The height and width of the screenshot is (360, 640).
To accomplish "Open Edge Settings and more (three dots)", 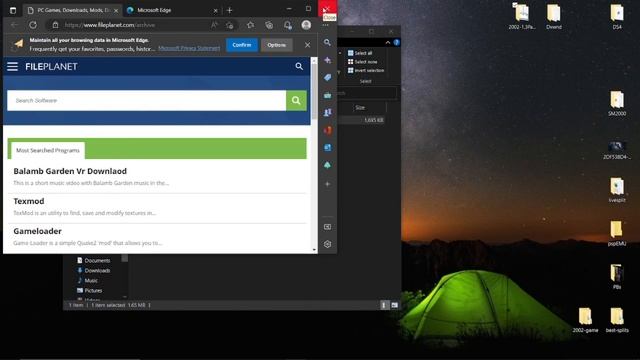I will pyautogui.click(x=325, y=25).
